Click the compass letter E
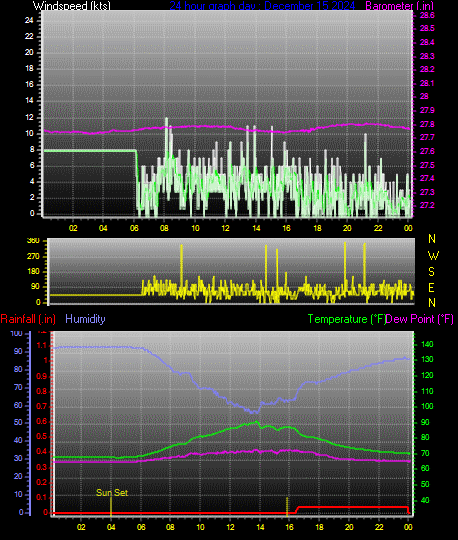 [431, 288]
